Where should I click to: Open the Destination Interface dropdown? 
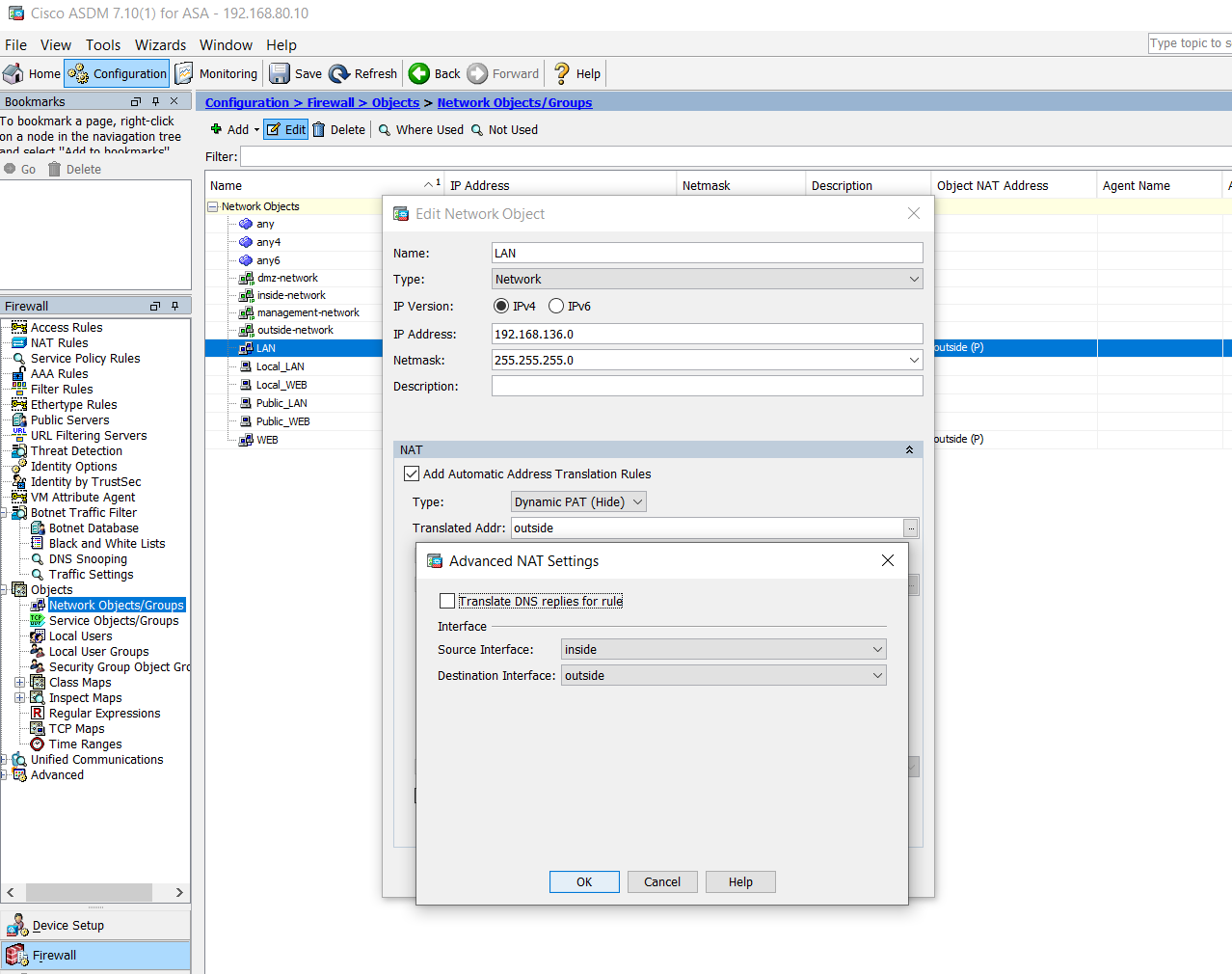[724, 676]
